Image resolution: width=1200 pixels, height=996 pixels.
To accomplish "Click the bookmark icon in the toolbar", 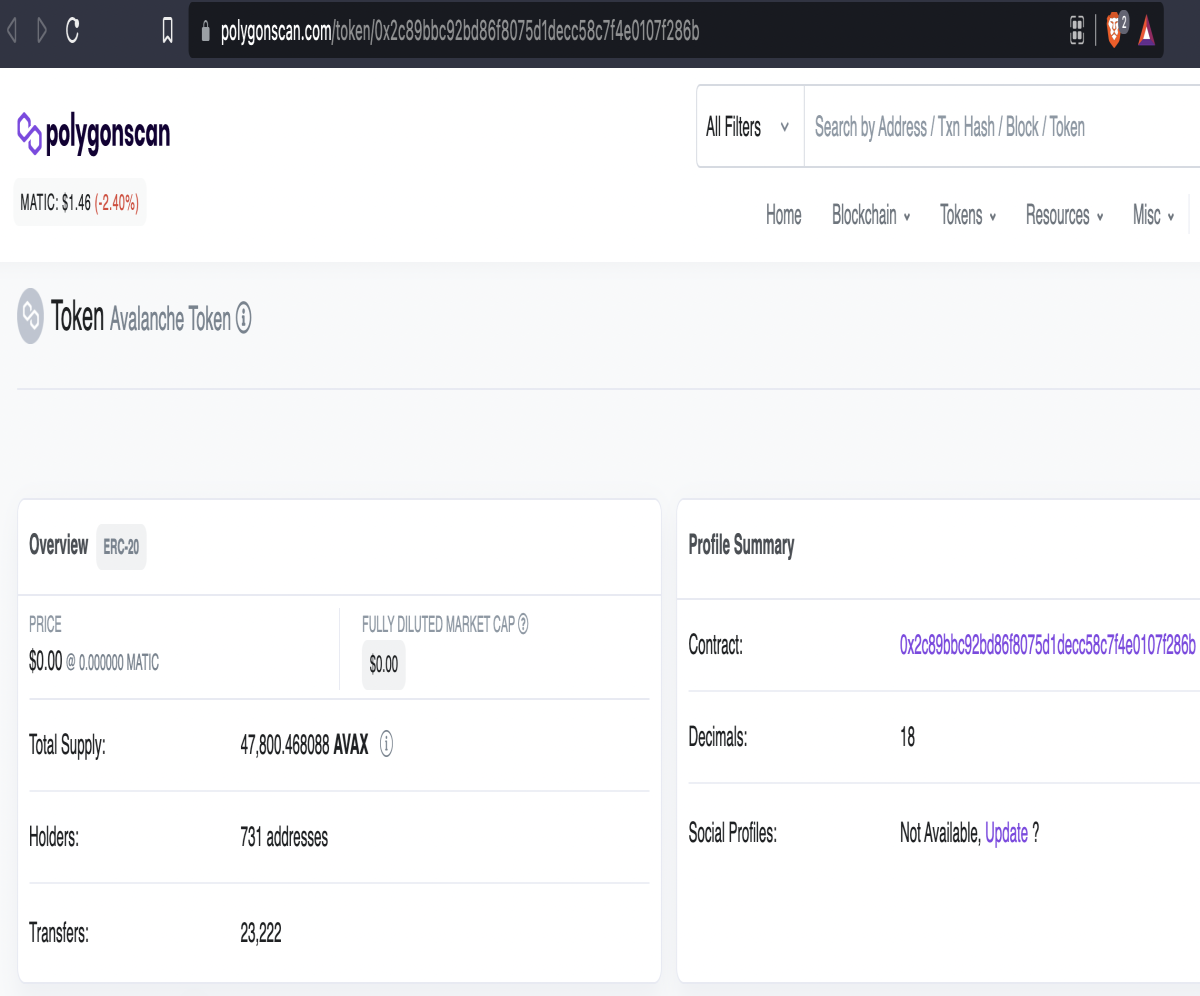I will pyautogui.click(x=168, y=32).
